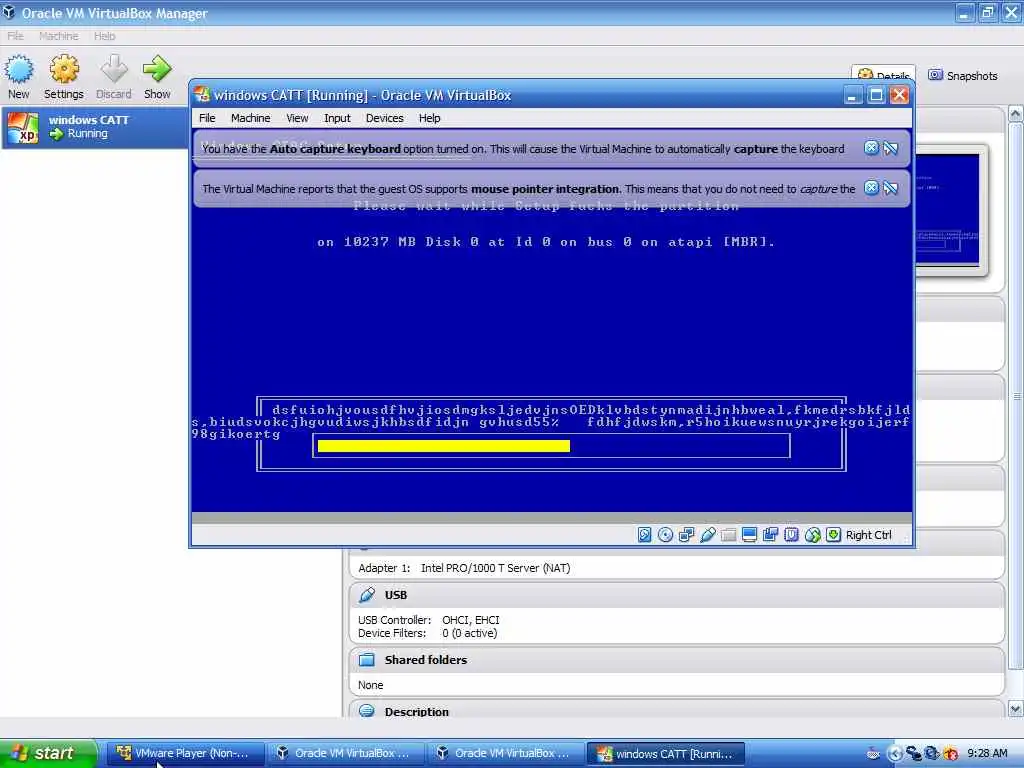The width and height of the screenshot is (1024, 768).
Task: Open Input menu in VM window
Action: 337,118
